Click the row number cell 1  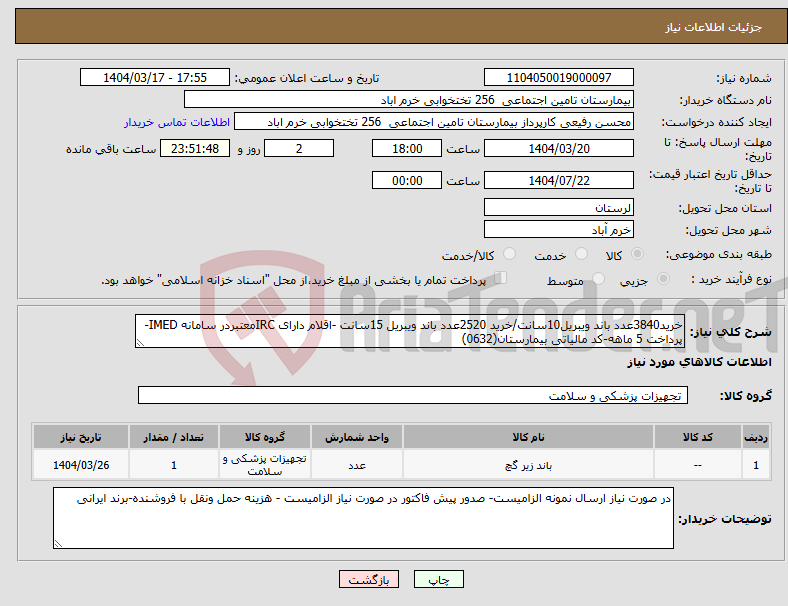pyautogui.click(x=755, y=465)
